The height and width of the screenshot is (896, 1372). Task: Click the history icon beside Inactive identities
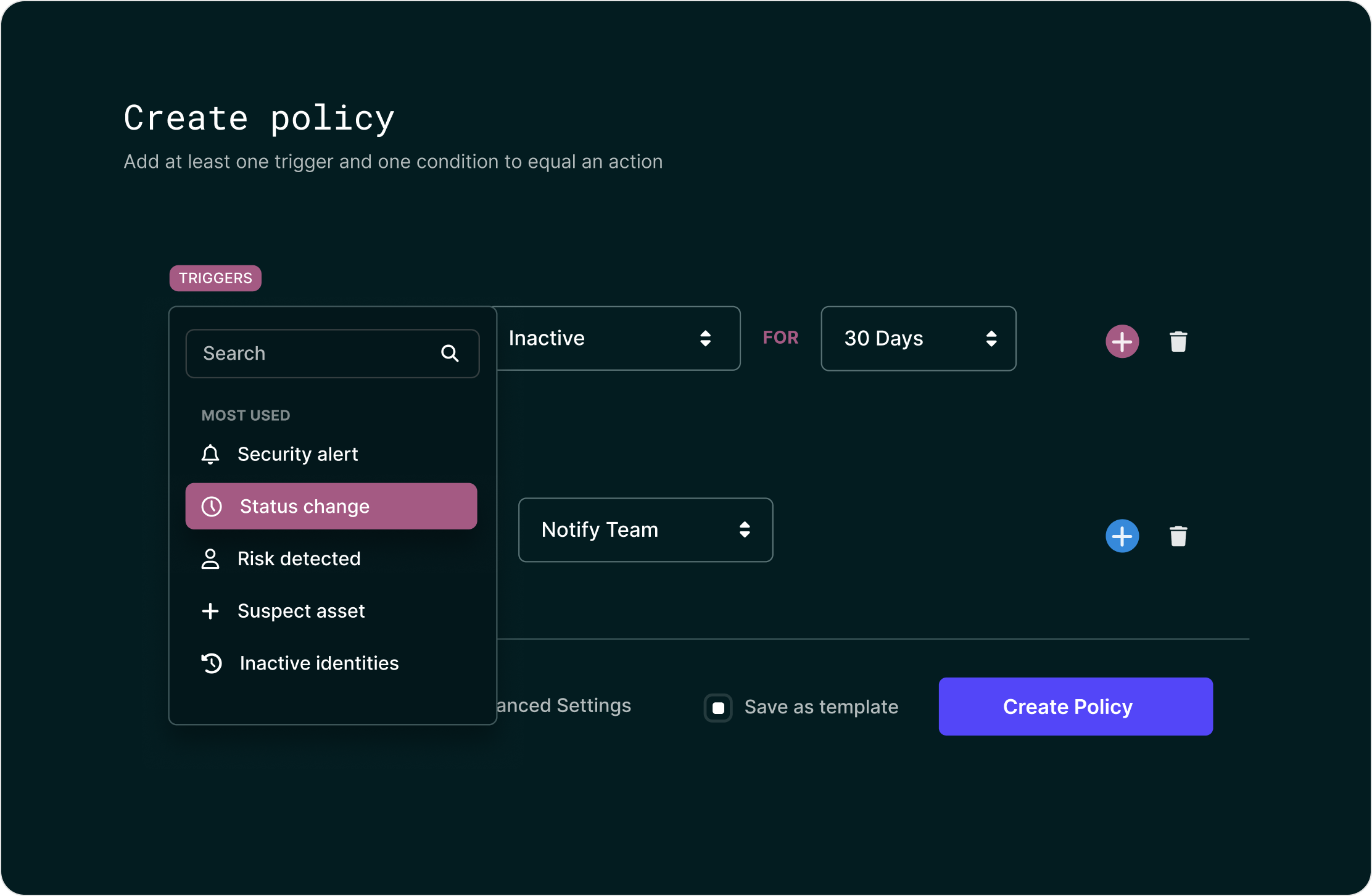click(x=212, y=663)
